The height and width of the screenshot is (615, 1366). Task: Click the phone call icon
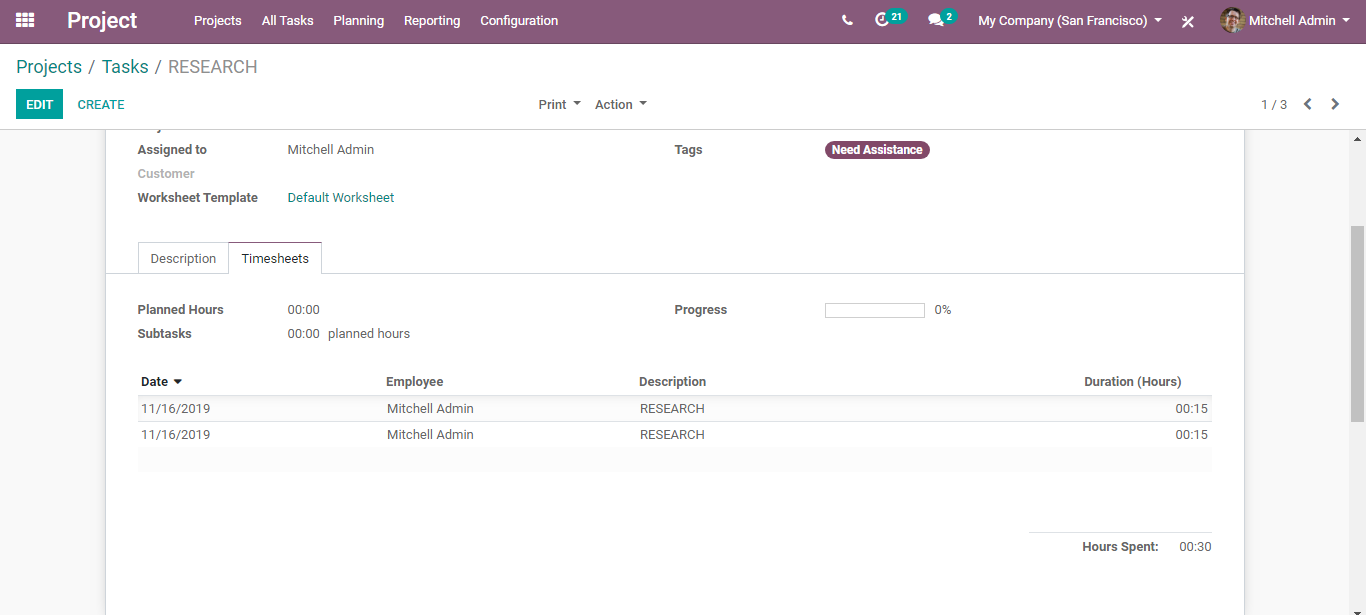coord(847,20)
